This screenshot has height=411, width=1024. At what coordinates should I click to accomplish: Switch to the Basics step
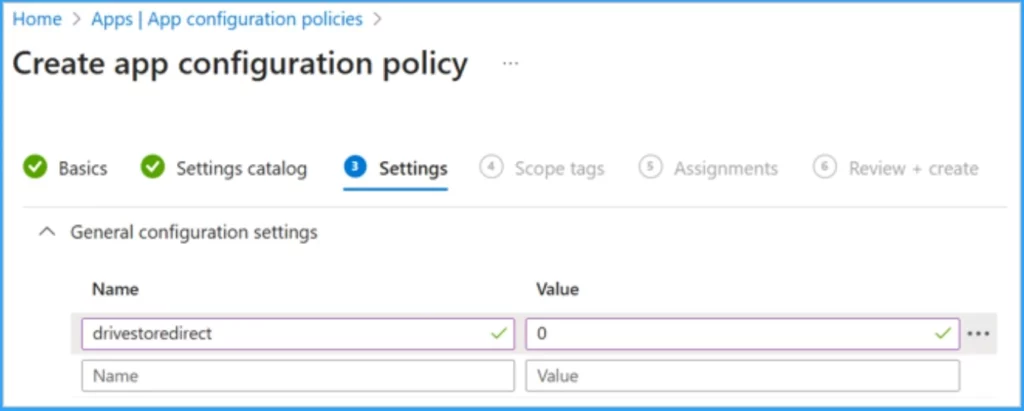point(65,169)
